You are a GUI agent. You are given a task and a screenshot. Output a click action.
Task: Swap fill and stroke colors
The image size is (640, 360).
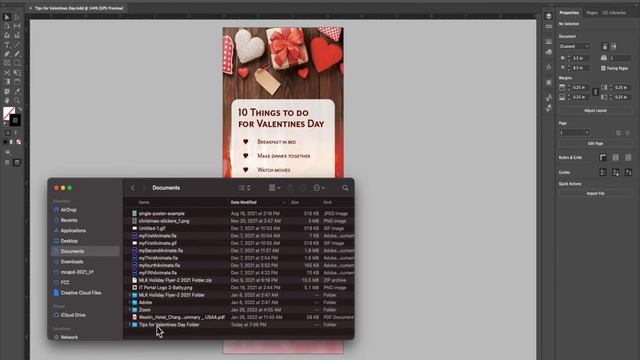[19, 109]
